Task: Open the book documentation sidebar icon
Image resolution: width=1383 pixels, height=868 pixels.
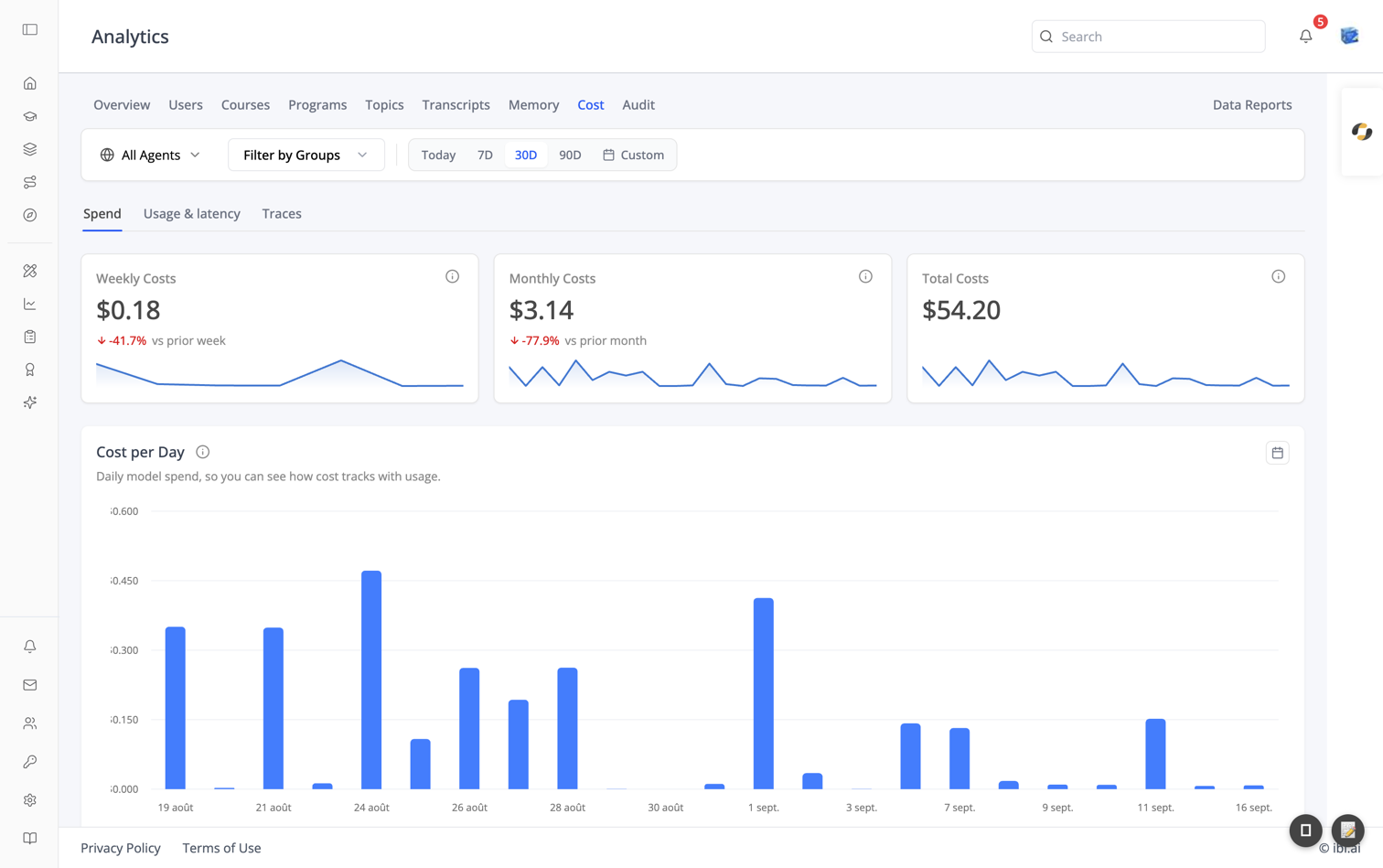Action: pos(30,839)
